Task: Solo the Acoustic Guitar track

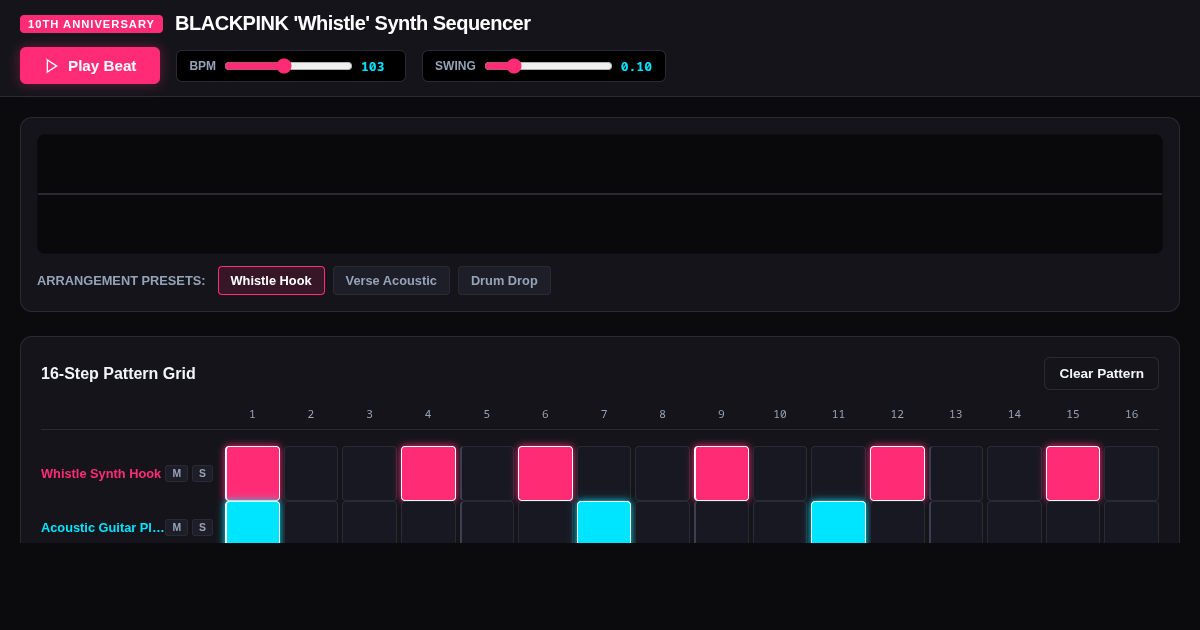Action: tap(202, 527)
